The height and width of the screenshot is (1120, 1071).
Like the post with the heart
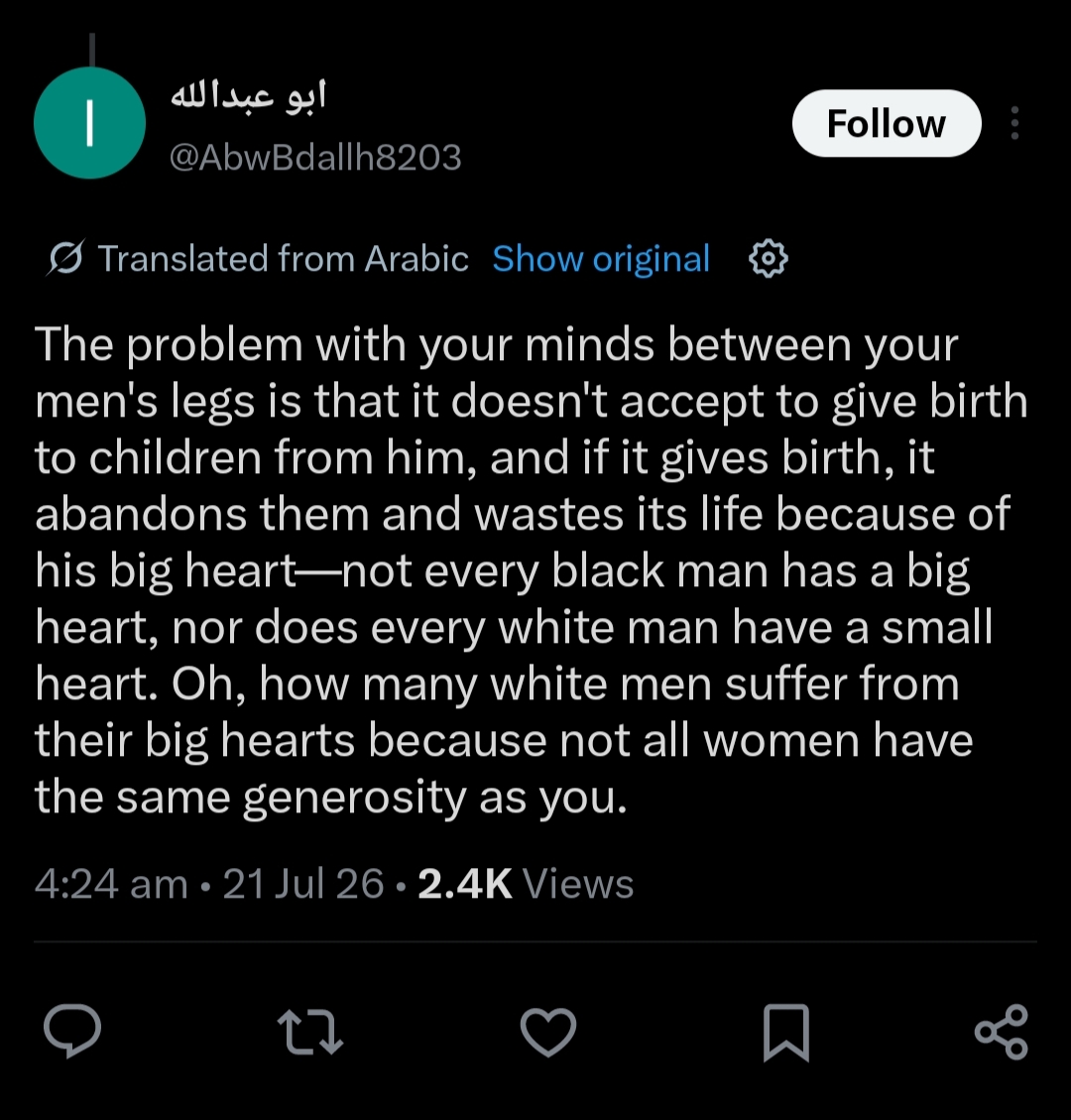[548, 1032]
